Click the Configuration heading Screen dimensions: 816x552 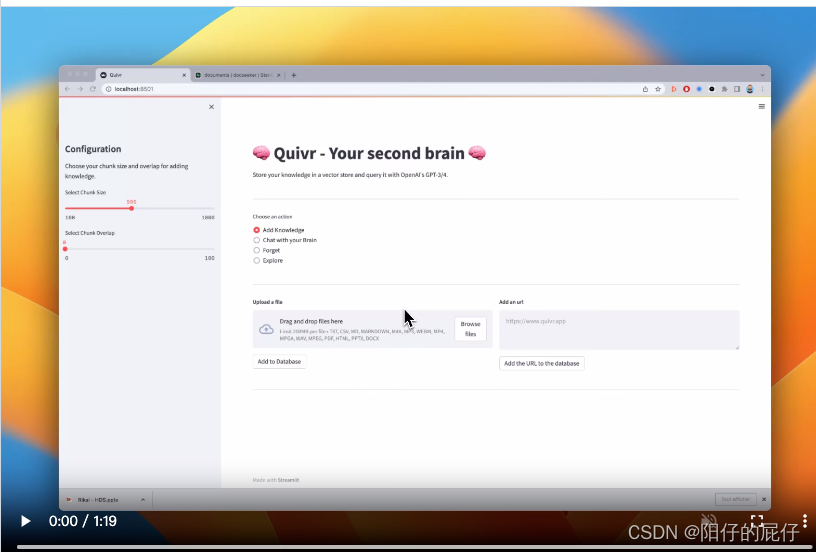pyautogui.click(x=93, y=149)
